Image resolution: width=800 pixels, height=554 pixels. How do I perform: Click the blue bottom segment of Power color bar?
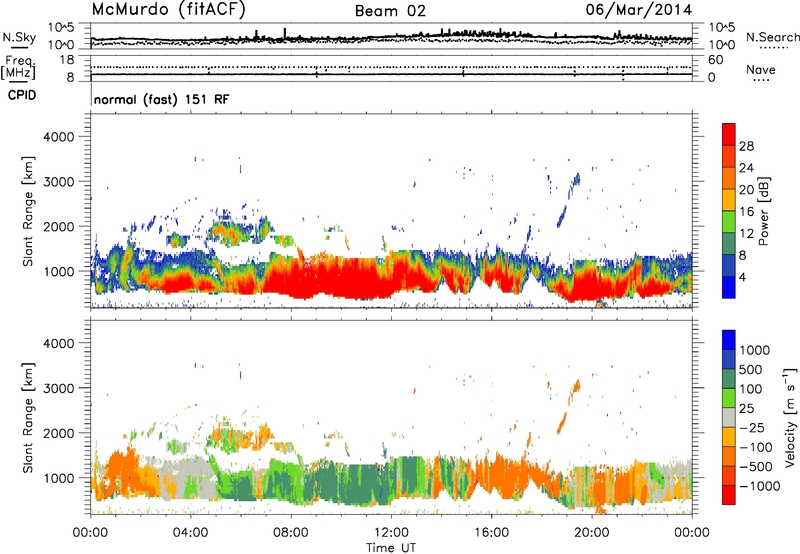(x=729, y=287)
